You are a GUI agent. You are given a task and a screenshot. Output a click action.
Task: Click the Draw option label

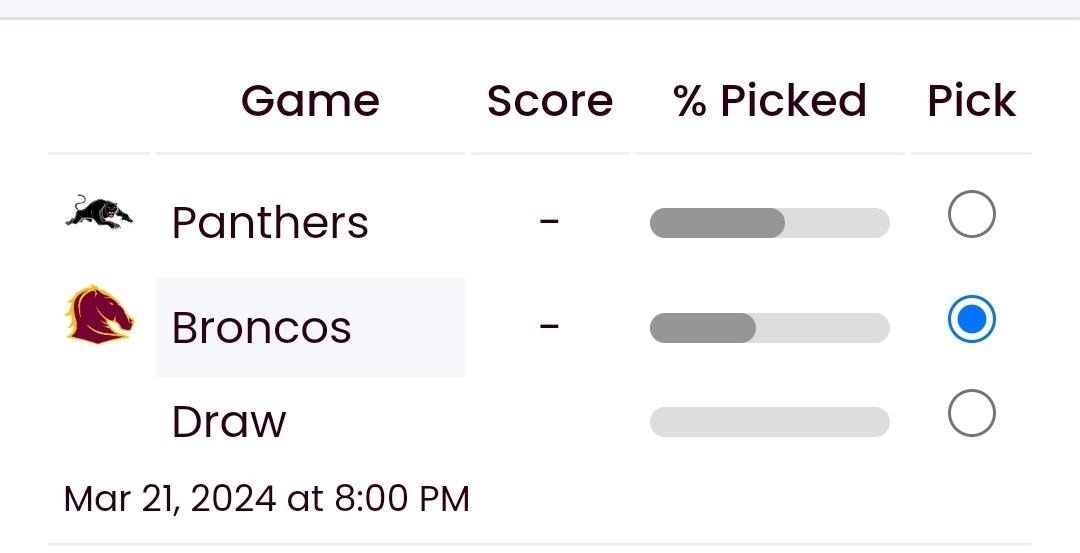coord(229,421)
